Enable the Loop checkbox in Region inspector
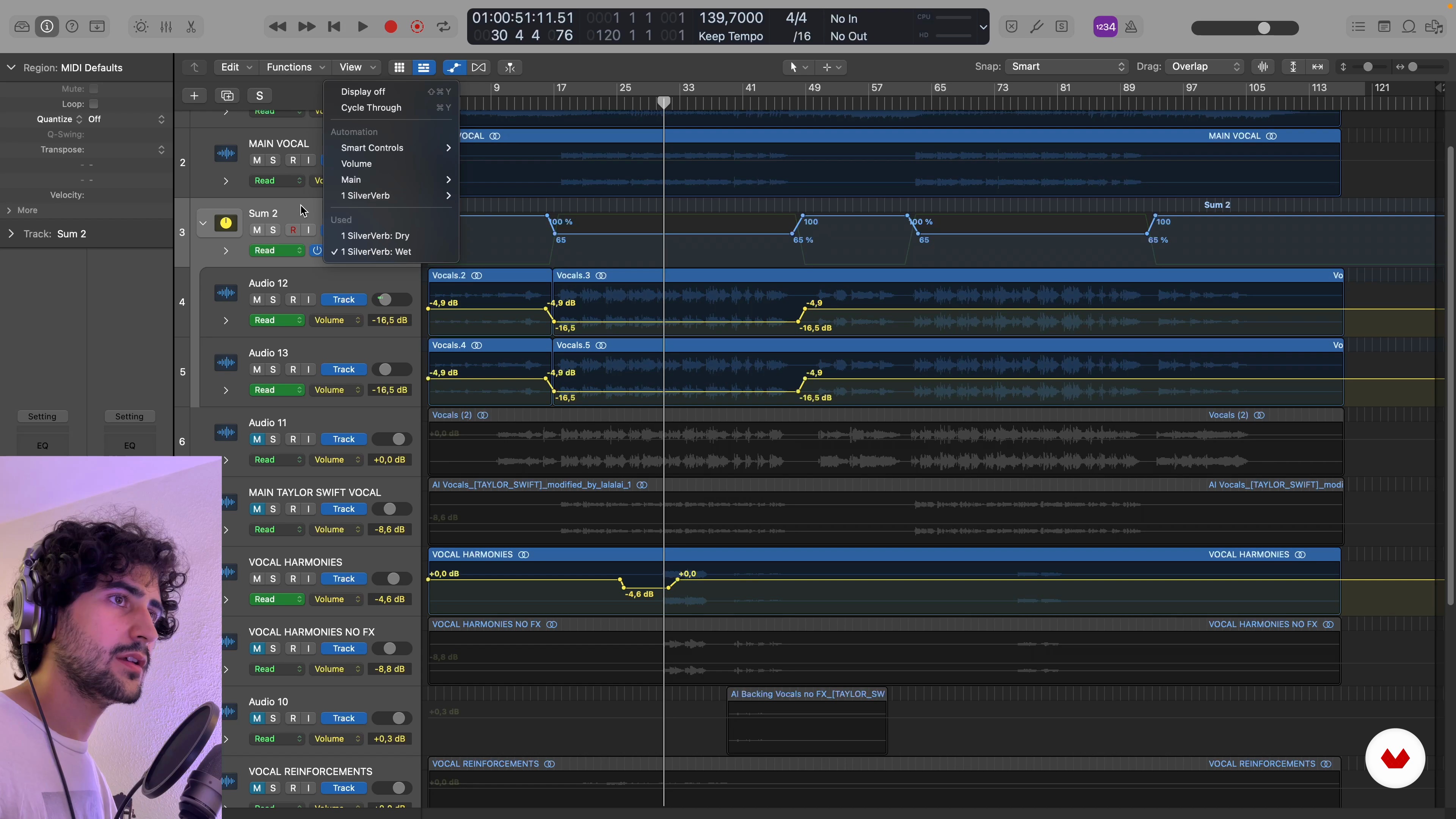Screen dimensions: 1456x819 click(94, 104)
